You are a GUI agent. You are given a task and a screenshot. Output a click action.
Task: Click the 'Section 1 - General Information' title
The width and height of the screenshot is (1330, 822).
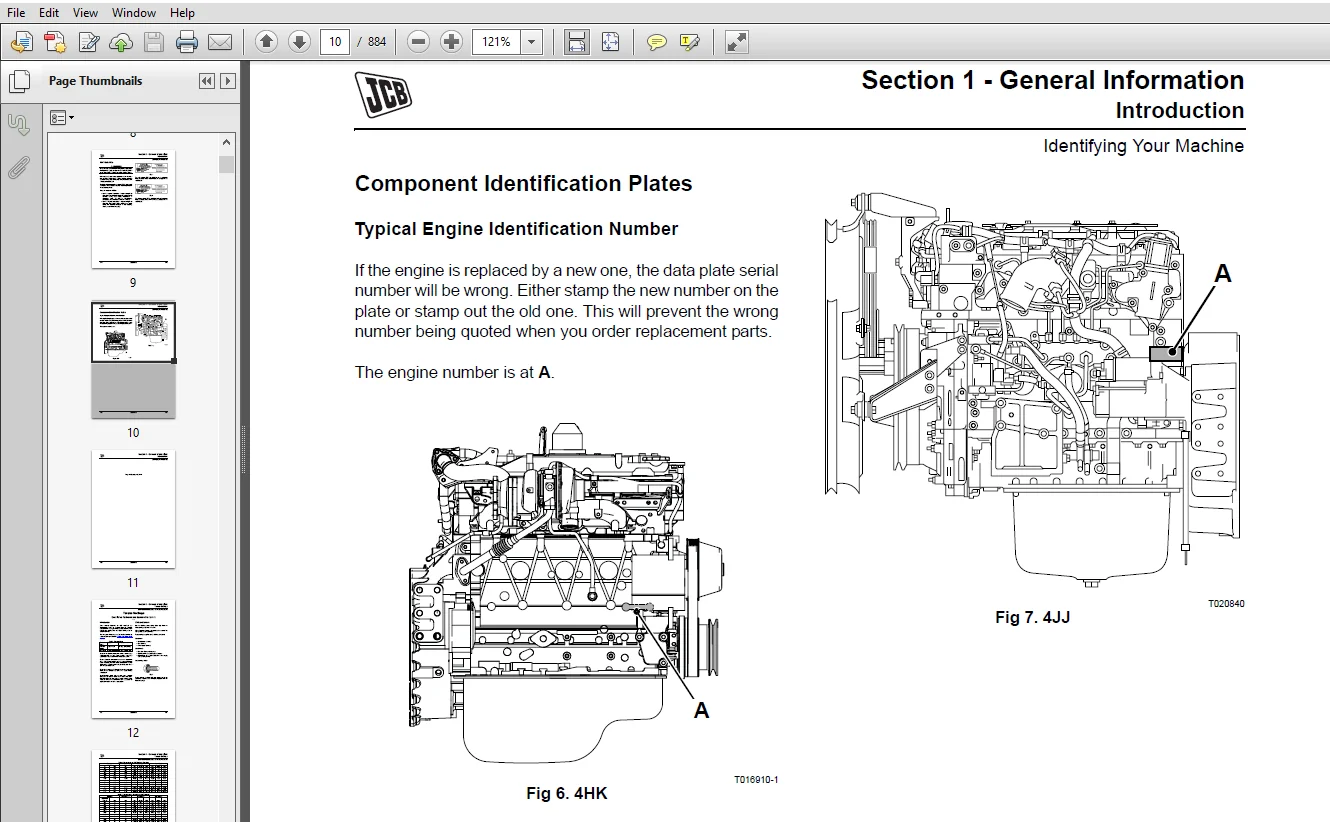[1053, 81]
